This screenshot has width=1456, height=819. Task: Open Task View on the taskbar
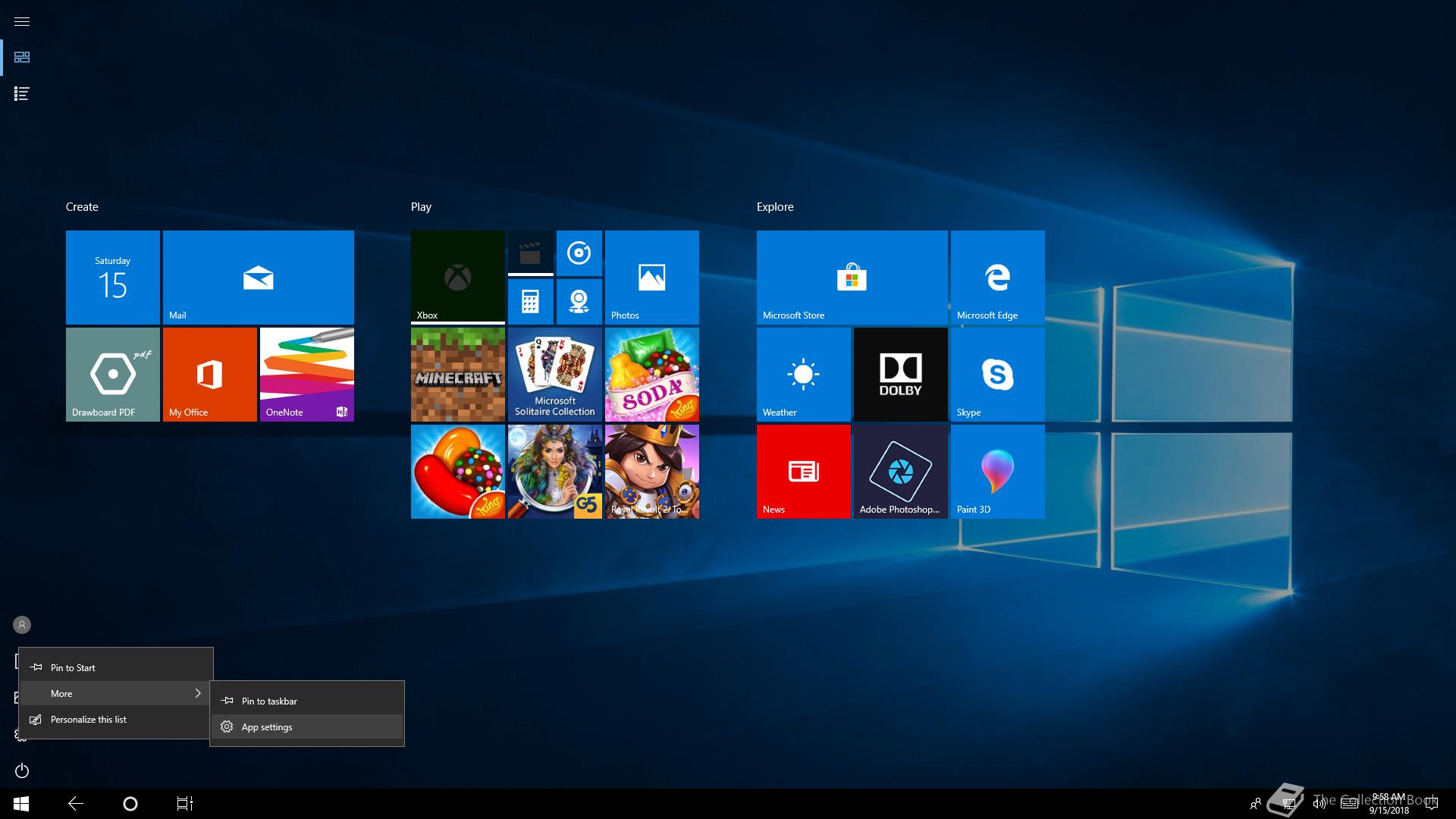(x=185, y=804)
